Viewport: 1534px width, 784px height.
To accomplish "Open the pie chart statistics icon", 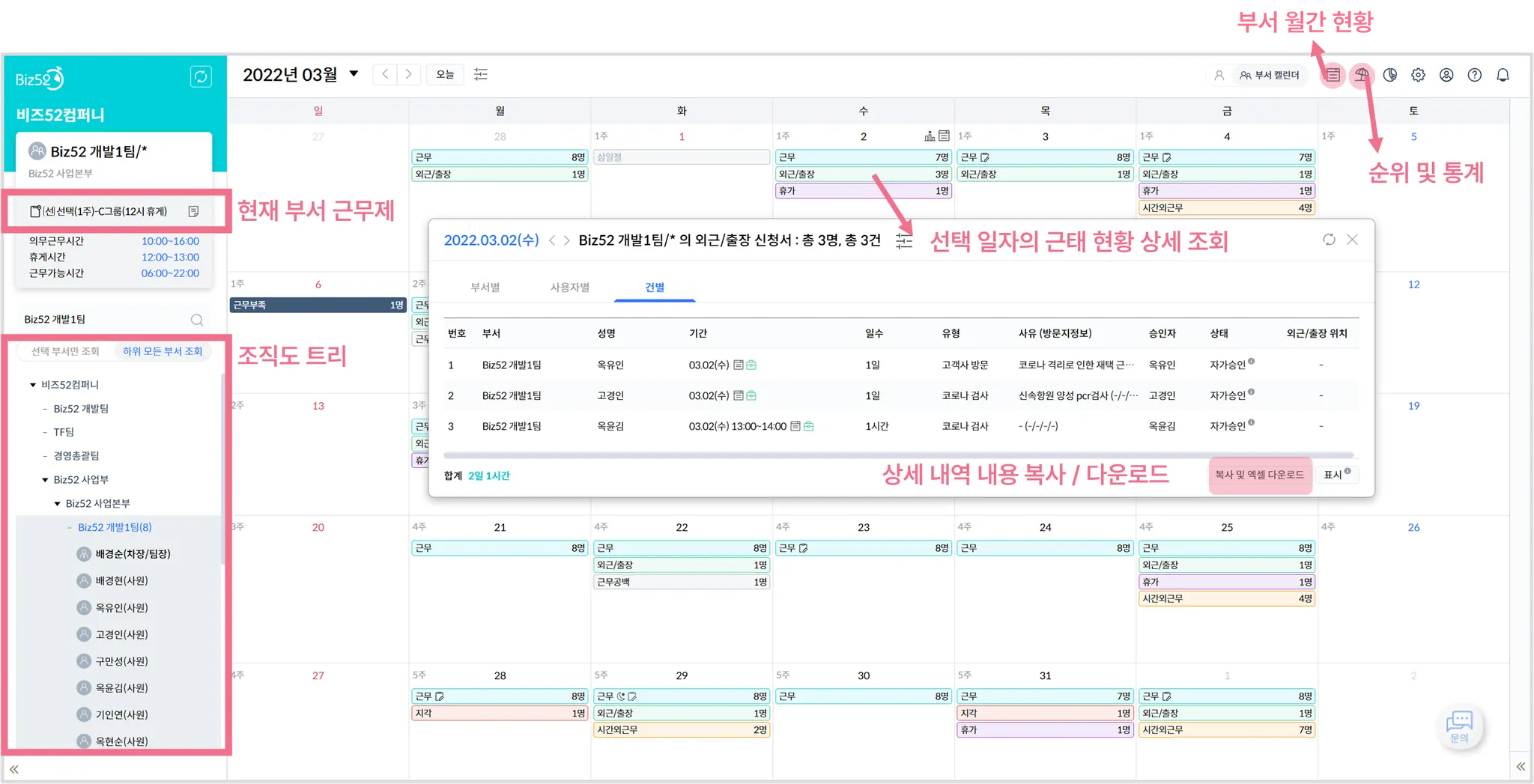I will pyautogui.click(x=1390, y=75).
